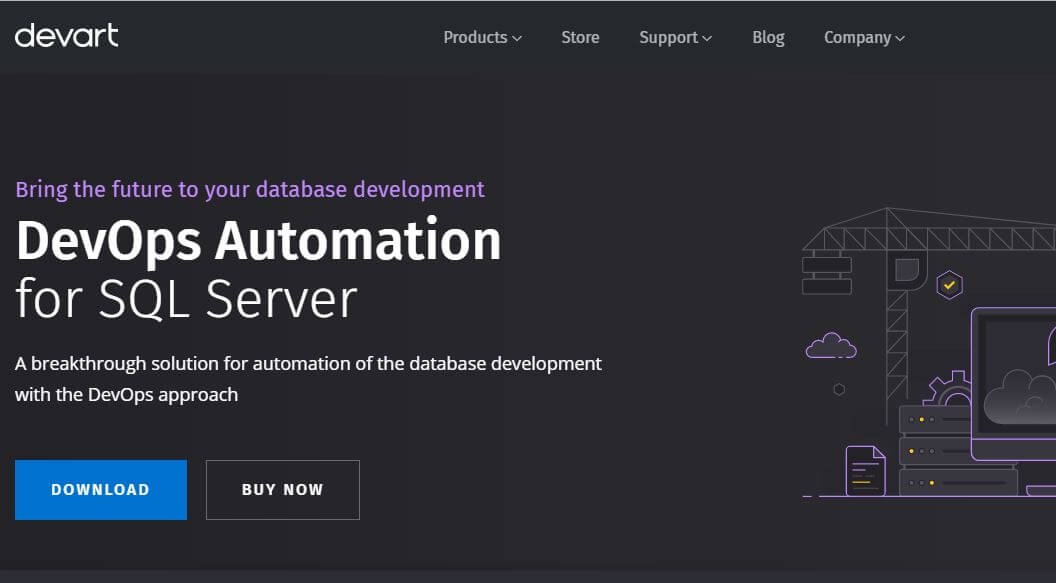Image resolution: width=1056 pixels, height=583 pixels.
Task: Click the crane illustration top beam
Action: (929, 230)
